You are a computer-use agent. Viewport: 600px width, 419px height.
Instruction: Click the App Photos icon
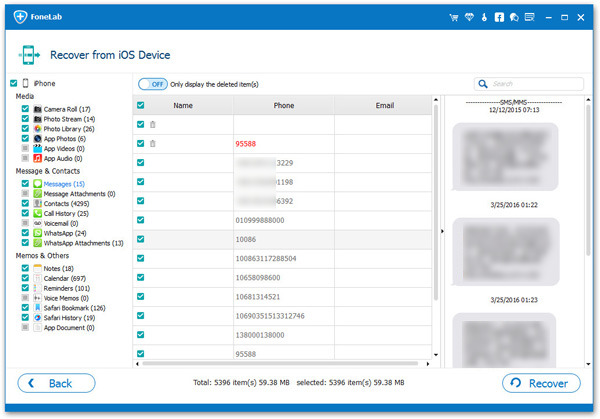(x=38, y=139)
